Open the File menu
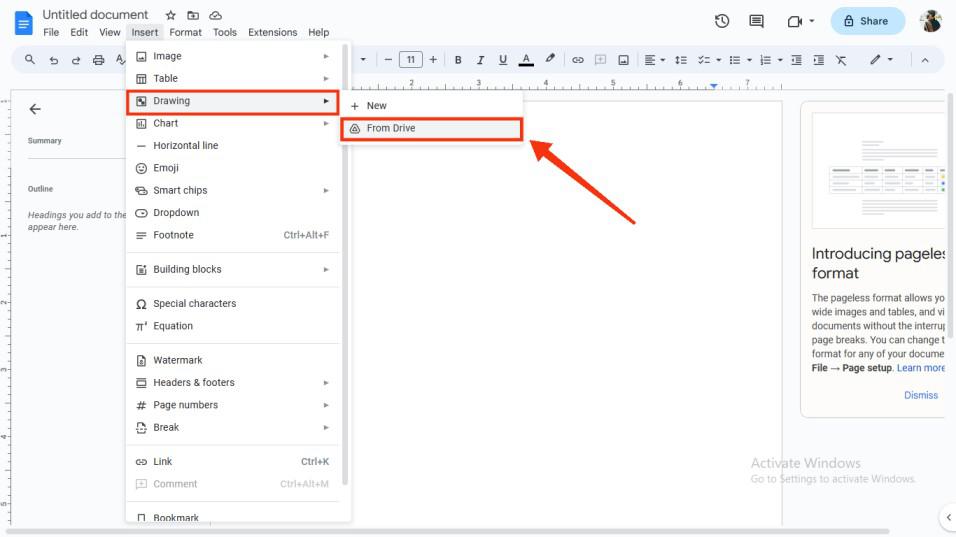Image resolution: width=956 pixels, height=537 pixels. click(51, 32)
